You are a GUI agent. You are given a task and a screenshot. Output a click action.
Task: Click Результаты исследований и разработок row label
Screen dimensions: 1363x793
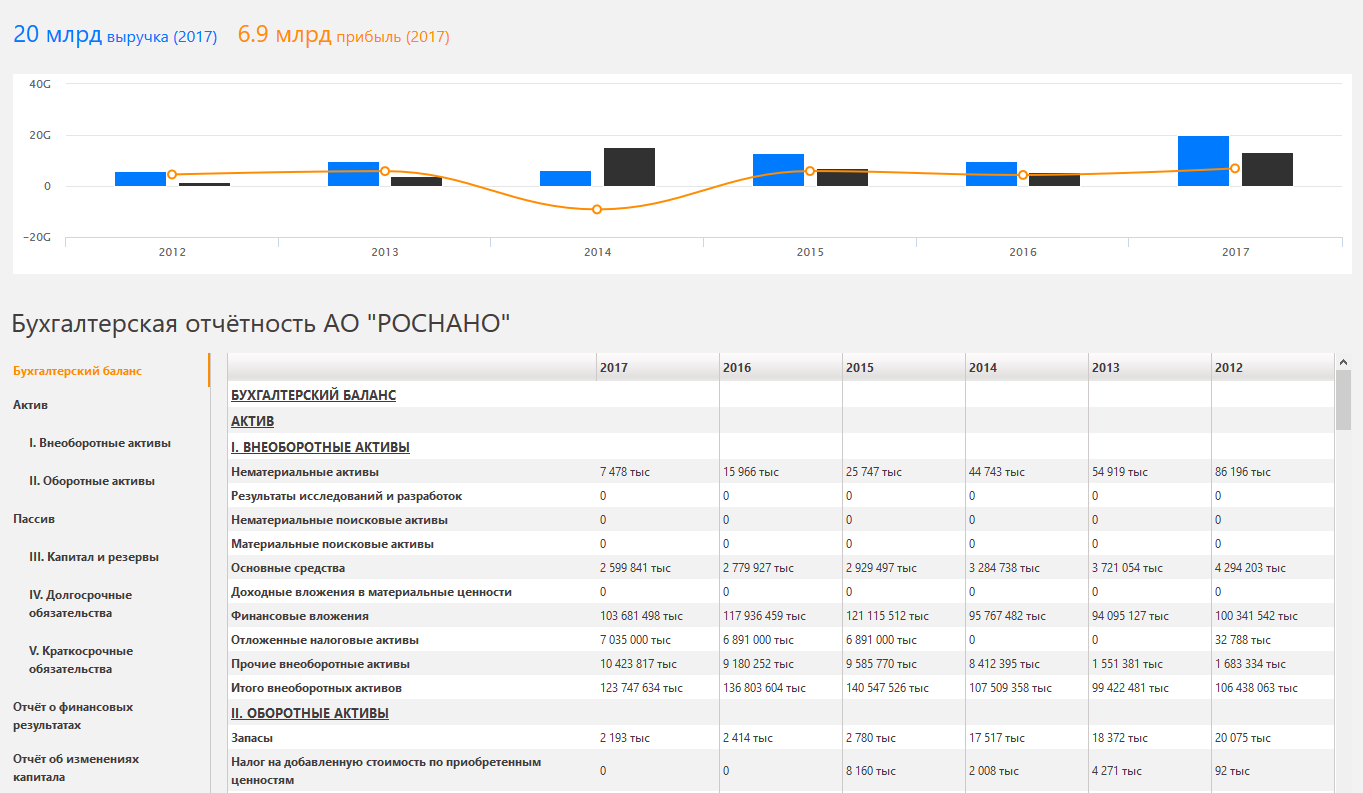point(346,496)
